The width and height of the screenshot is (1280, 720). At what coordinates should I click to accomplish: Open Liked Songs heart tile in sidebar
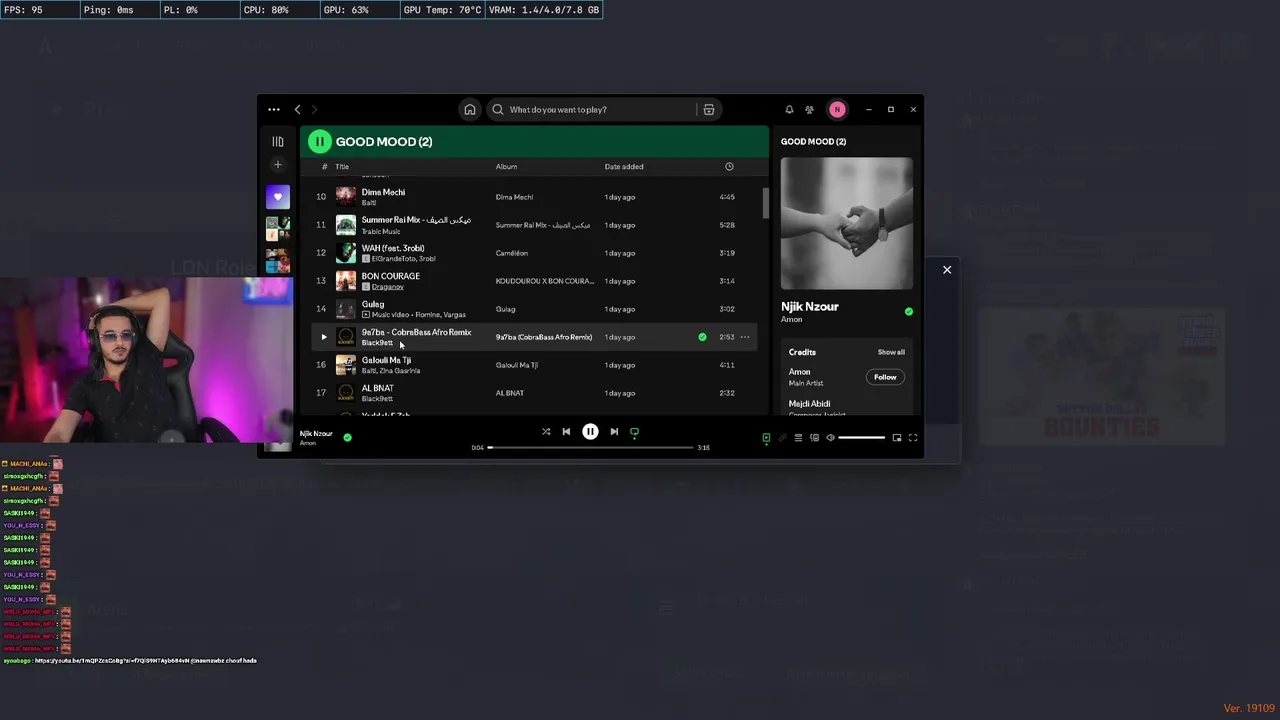[278, 197]
